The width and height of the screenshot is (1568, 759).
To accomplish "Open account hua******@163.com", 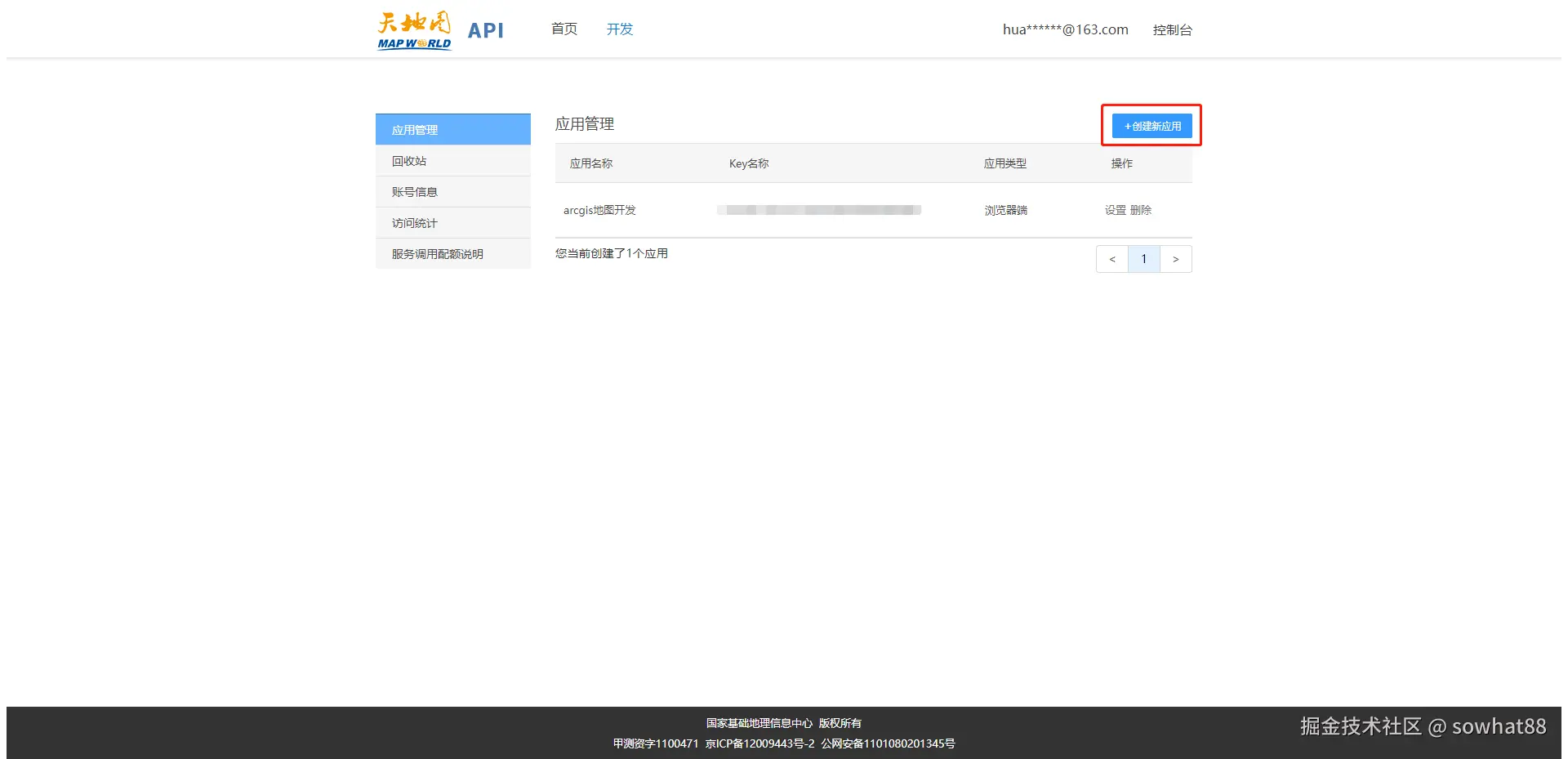I will pyautogui.click(x=1066, y=29).
